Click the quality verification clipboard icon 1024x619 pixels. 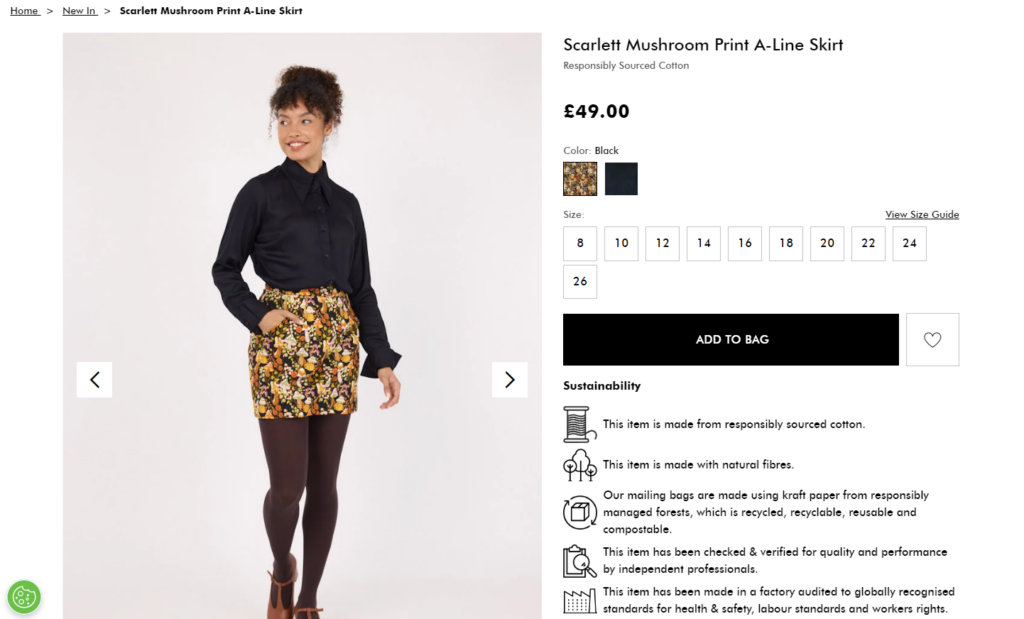[x=578, y=559]
